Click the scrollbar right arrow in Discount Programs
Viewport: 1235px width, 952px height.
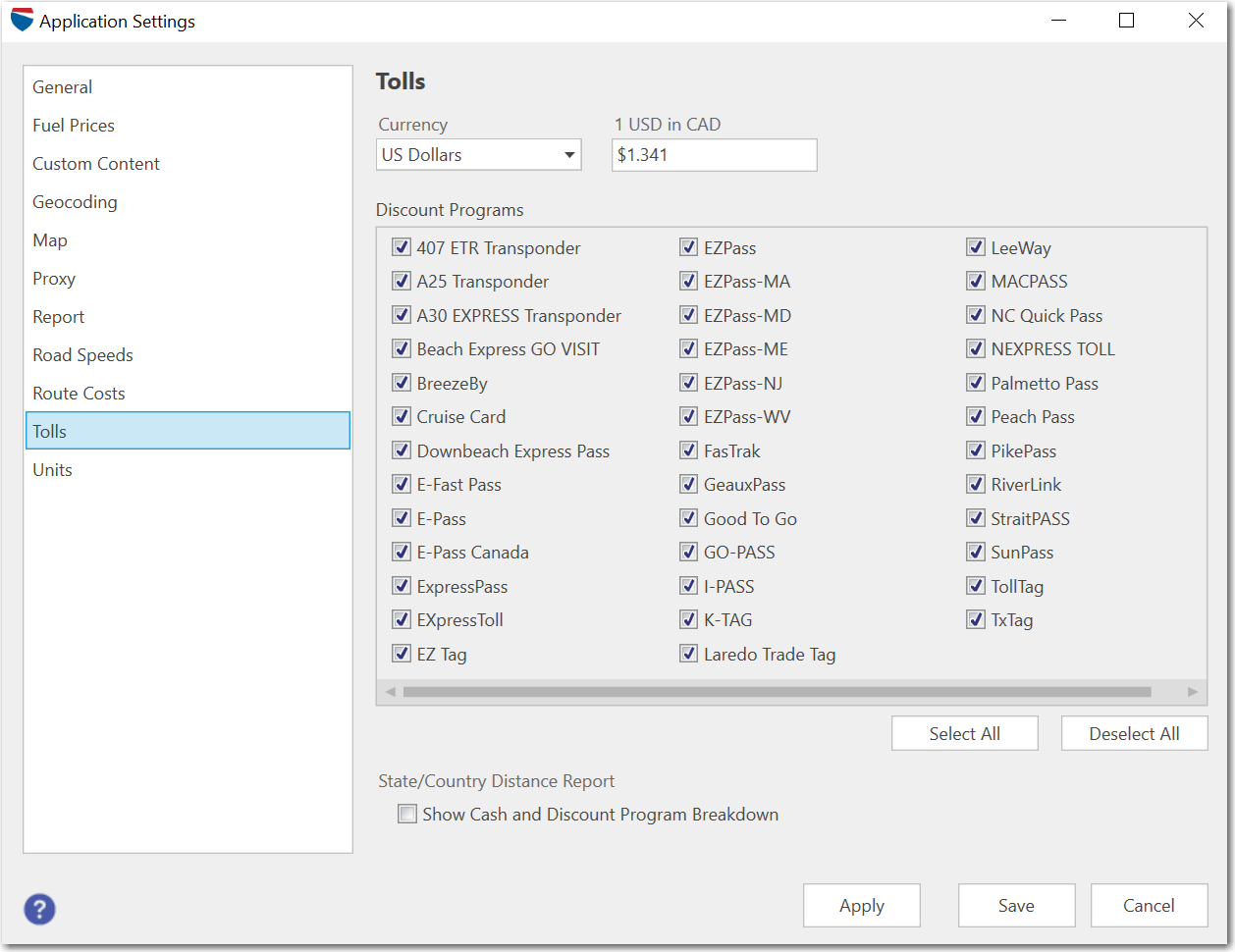1193,692
